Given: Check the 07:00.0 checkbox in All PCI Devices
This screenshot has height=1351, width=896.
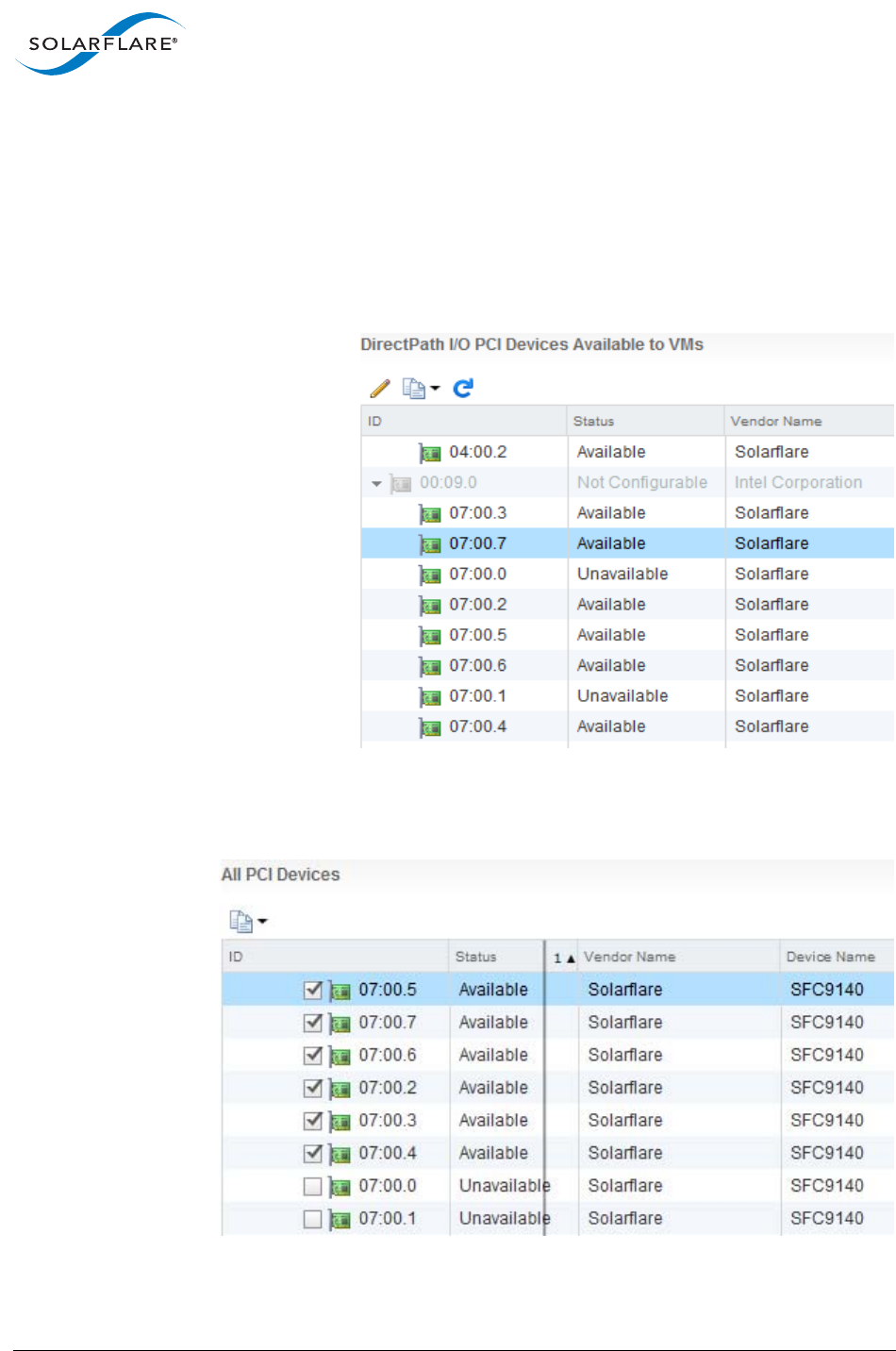Looking at the screenshot, I should tap(313, 1186).
